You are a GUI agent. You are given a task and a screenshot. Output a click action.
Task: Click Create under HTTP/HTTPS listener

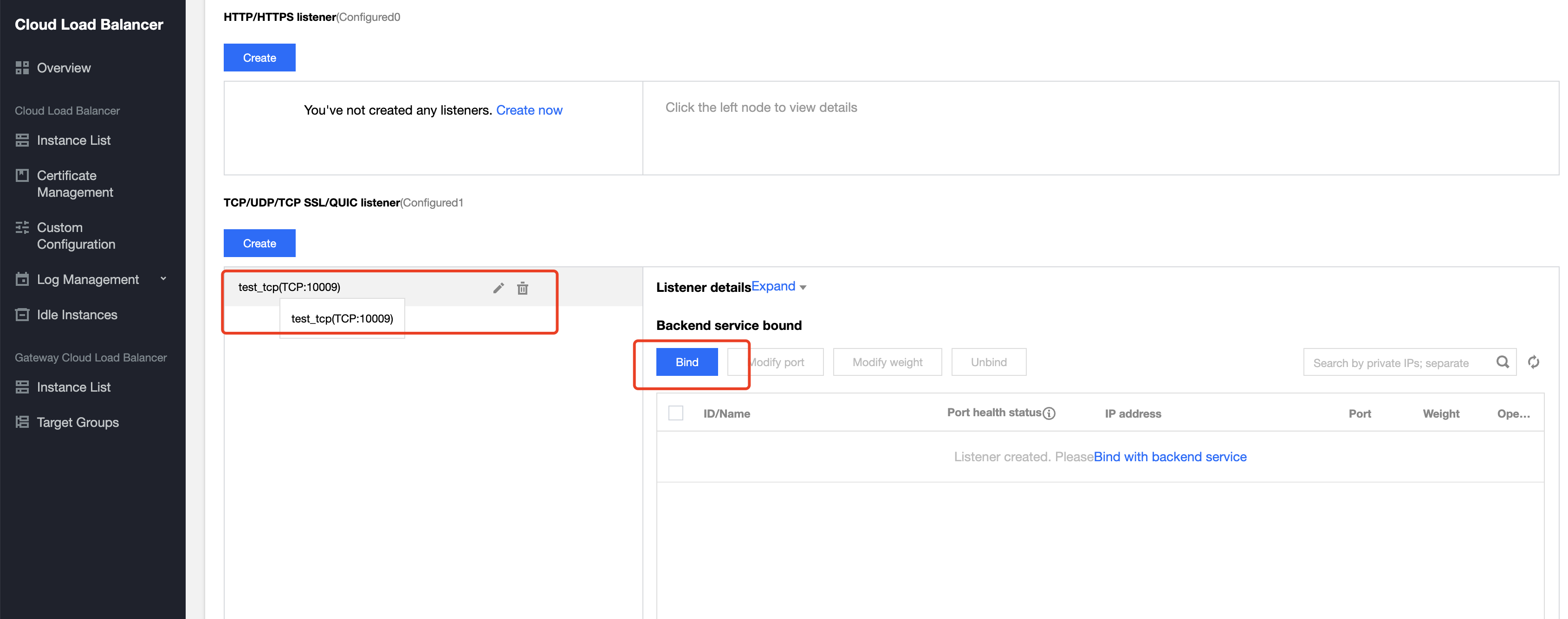tap(259, 58)
